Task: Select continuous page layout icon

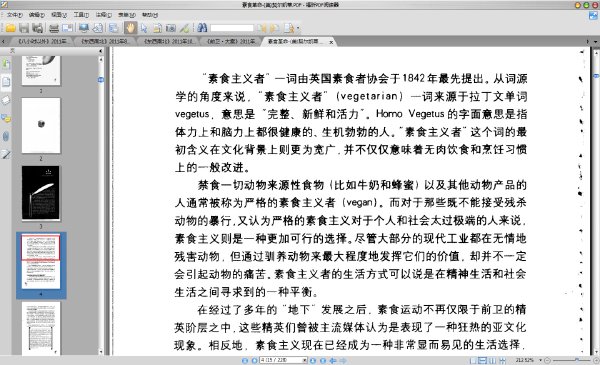Action: [483, 360]
